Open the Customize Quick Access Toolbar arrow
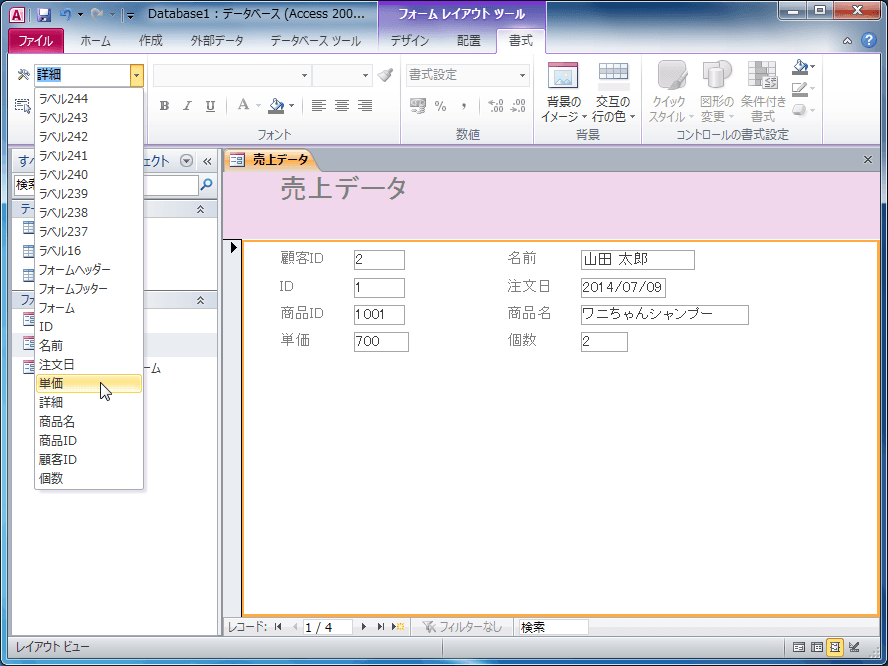The width and height of the screenshot is (888, 666). [x=130, y=15]
